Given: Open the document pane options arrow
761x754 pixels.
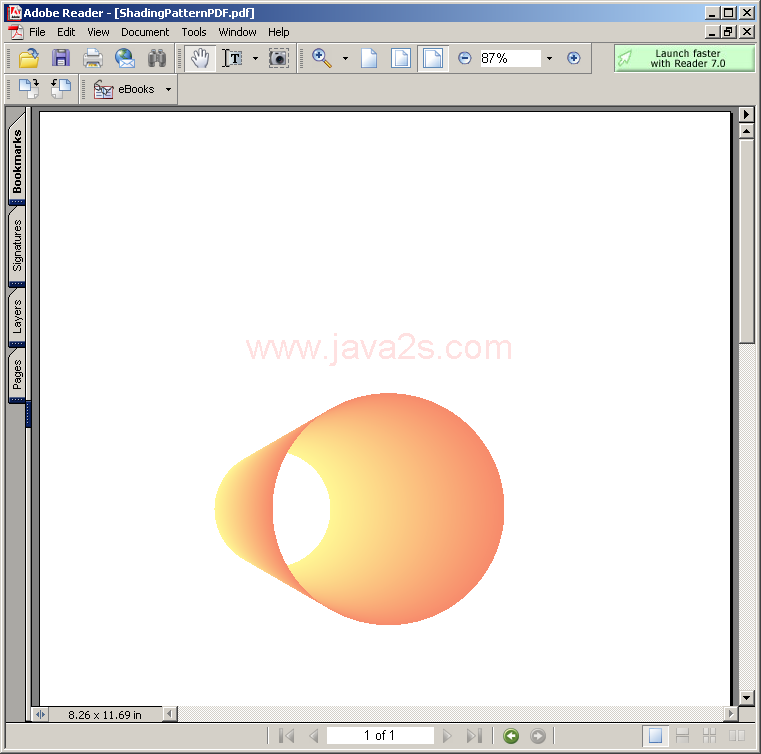Looking at the screenshot, I should pyautogui.click(x=746, y=115).
